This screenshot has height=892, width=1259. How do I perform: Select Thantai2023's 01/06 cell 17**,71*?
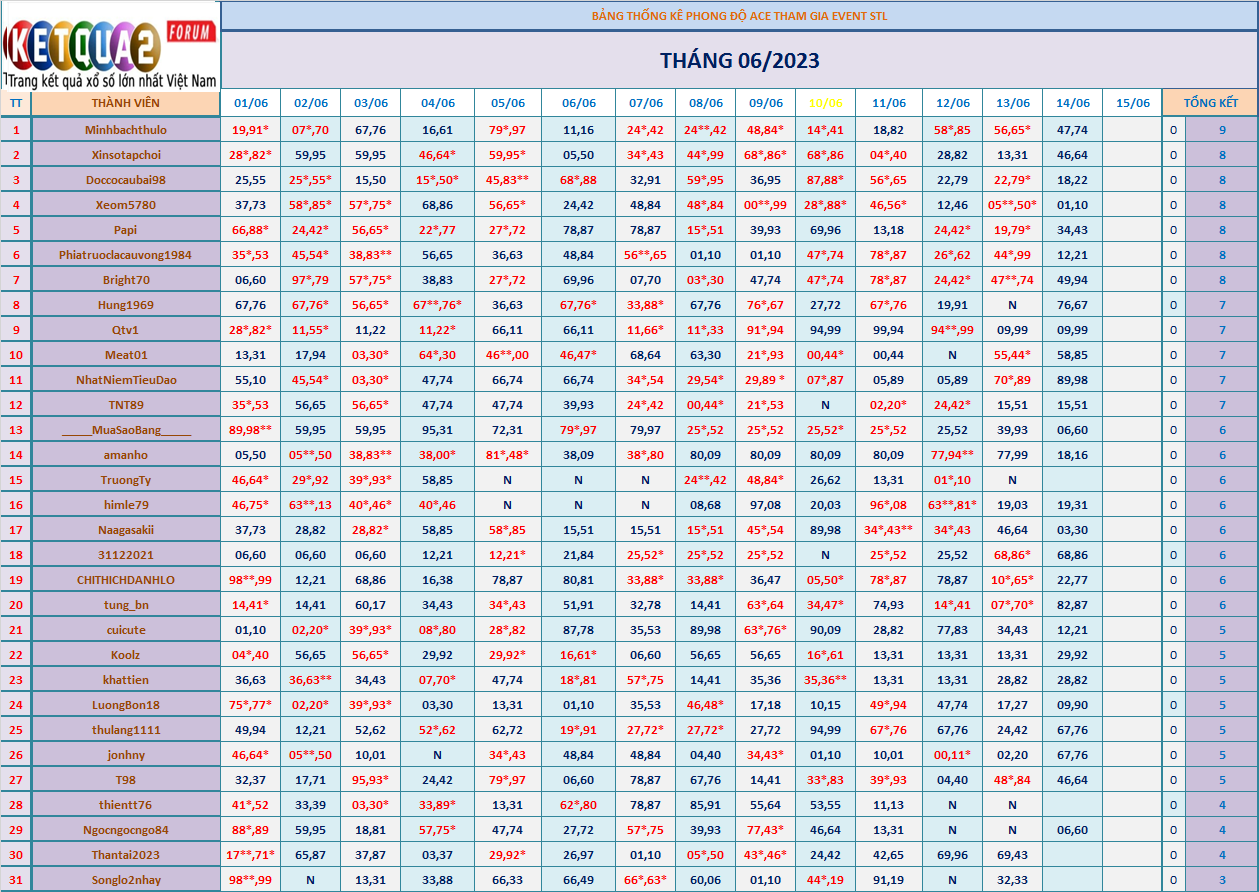(x=250, y=855)
